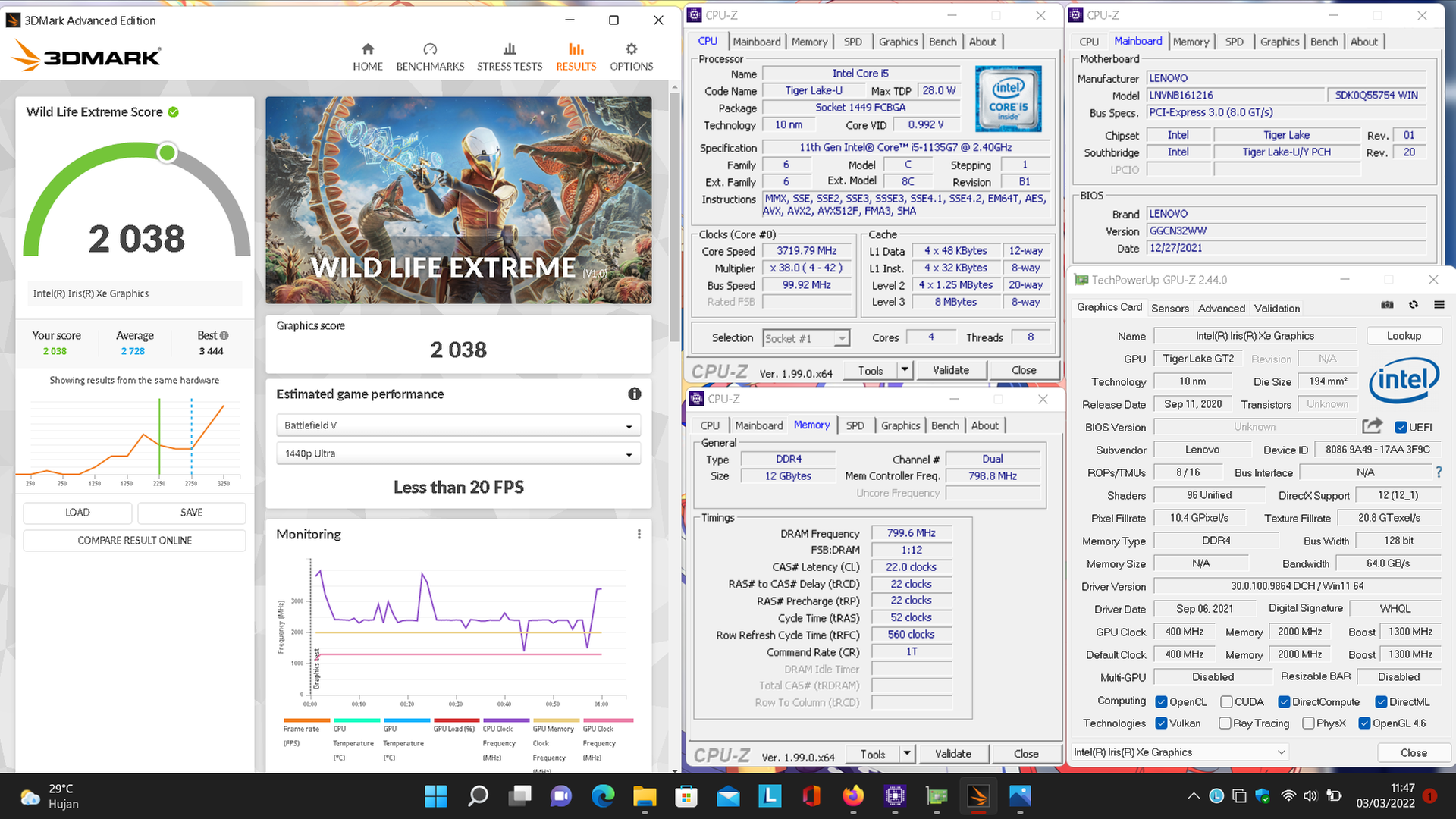This screenshot has width=1456, height=819.
Task: Click Validate in the first CPU-Z window
Action: tap(951, 370)
